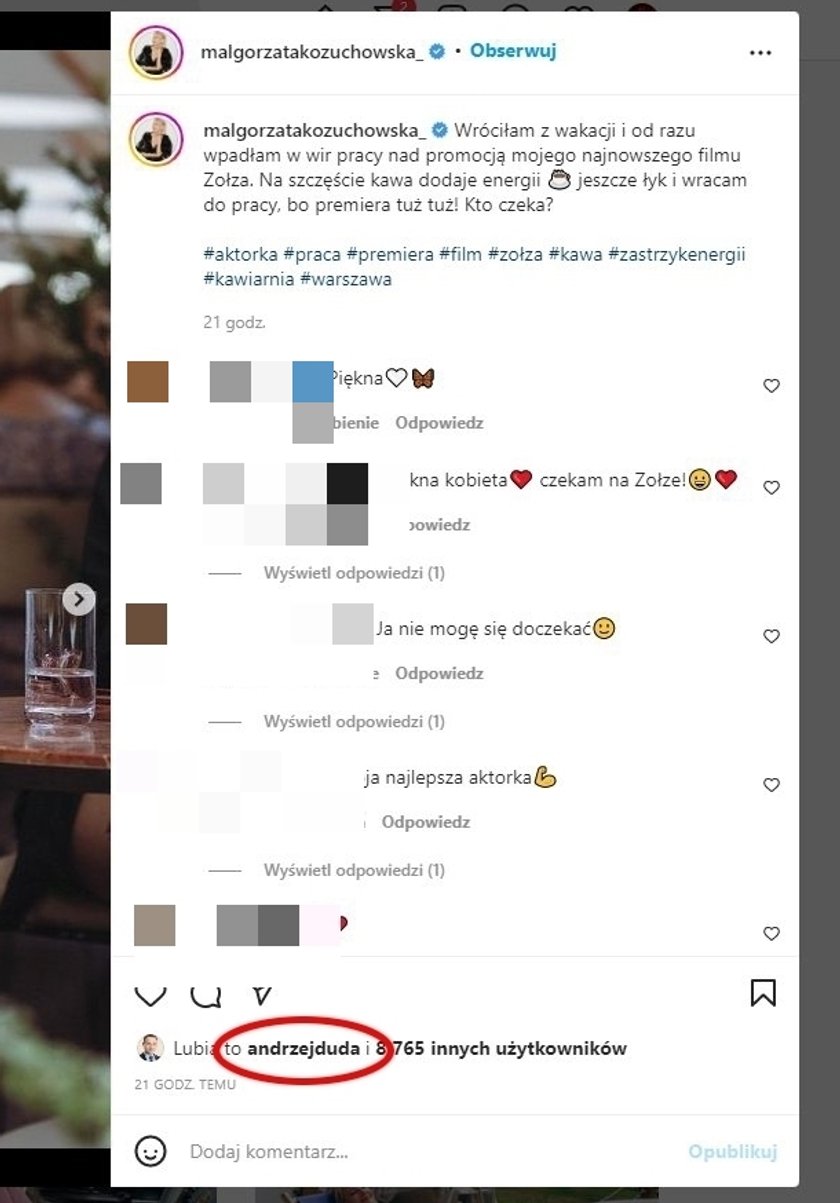Expand replies under 'czekam na Zołze' comment
840x1203 pixels.
(x=354, y=573)
